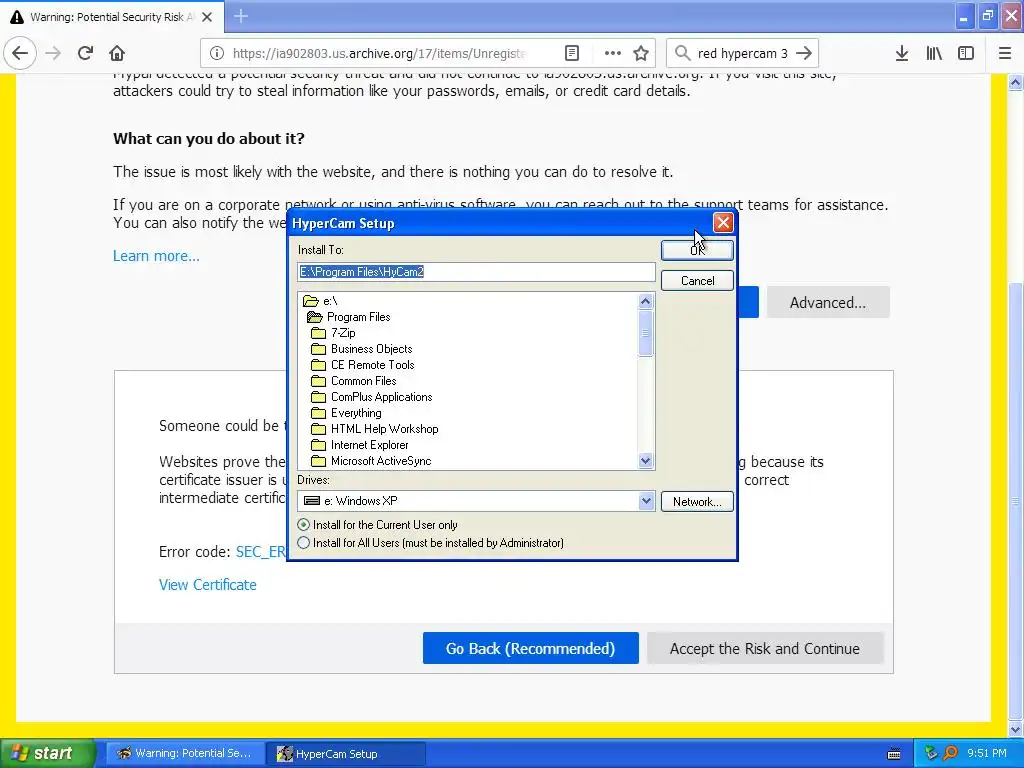Open the Drives dropdown list

coord(646,501)
